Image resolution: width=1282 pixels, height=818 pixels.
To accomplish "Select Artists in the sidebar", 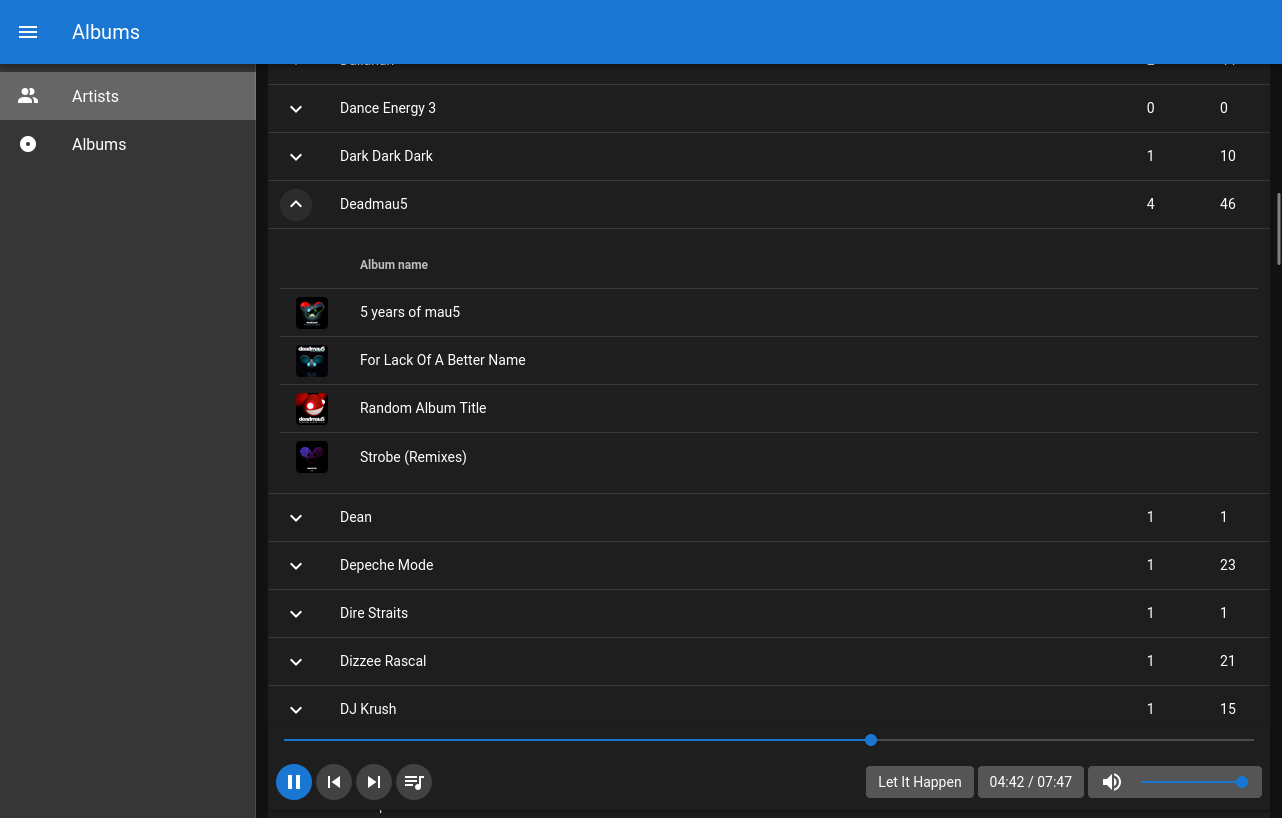I will pyautogui.click(x=128, y=96).
